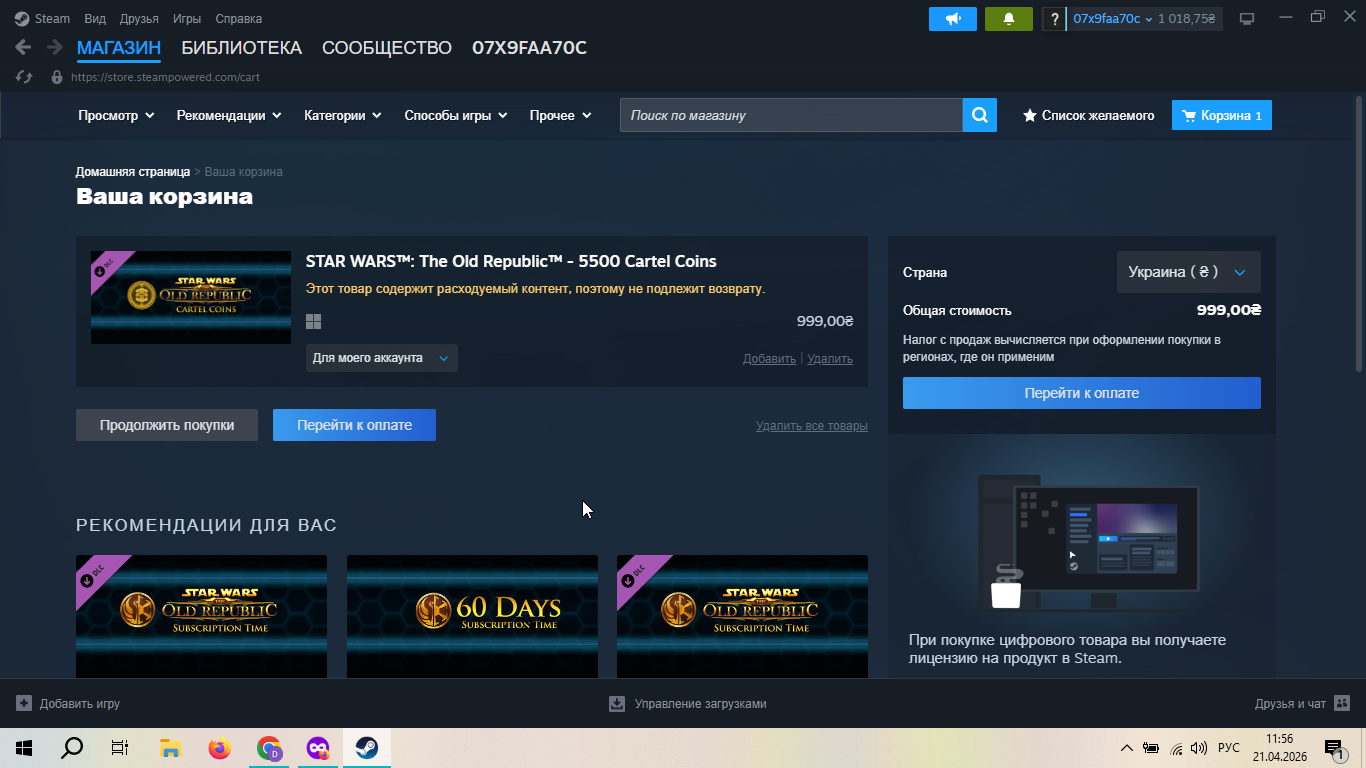Open the Вид menu
The image size is (1366, 768).
click(x=95, y=19)
